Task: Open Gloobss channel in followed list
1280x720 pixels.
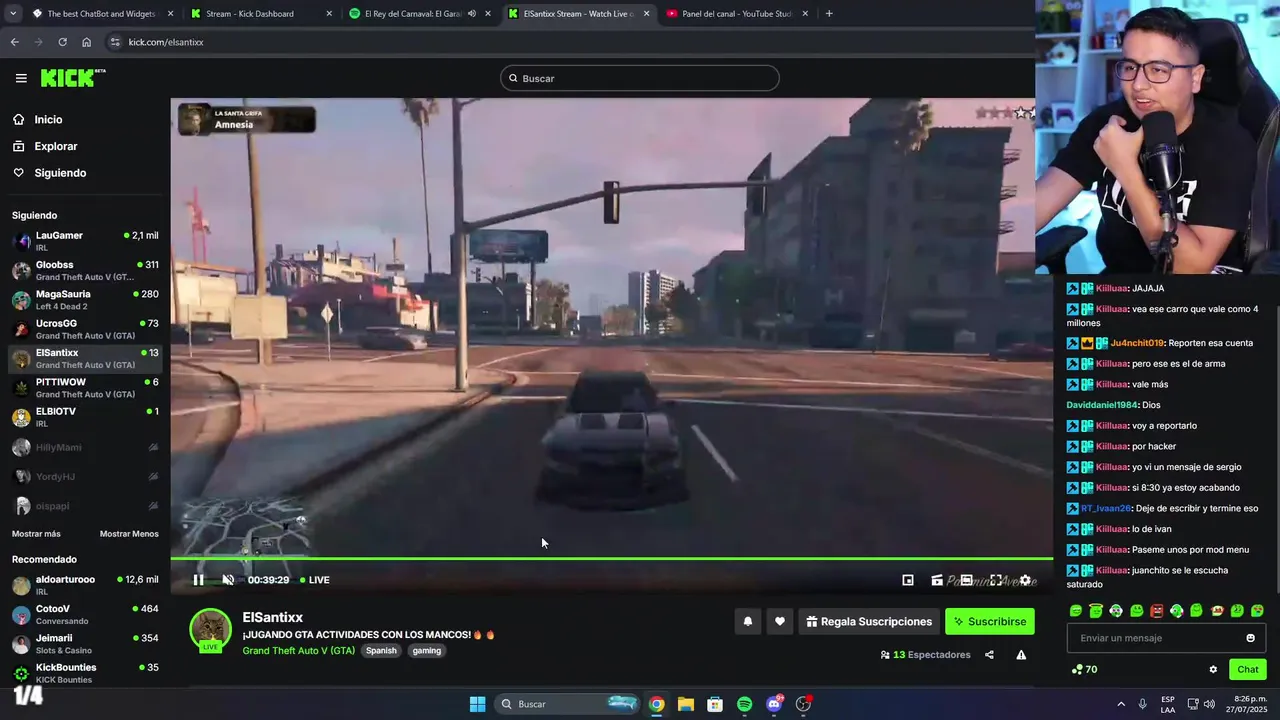Action: click(x=85, y=270)
